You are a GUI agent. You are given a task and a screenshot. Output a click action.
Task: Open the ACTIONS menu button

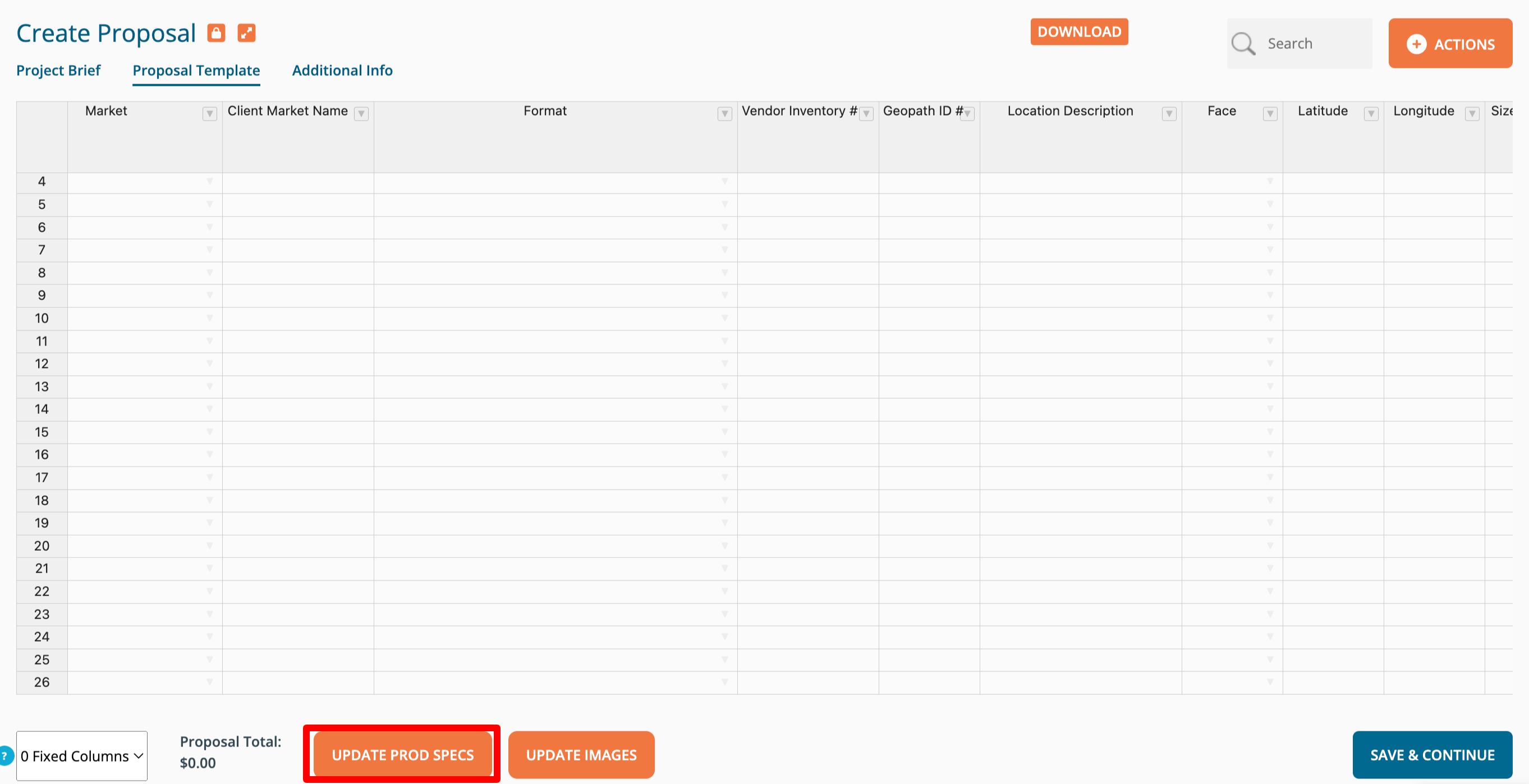(1450, 43)
